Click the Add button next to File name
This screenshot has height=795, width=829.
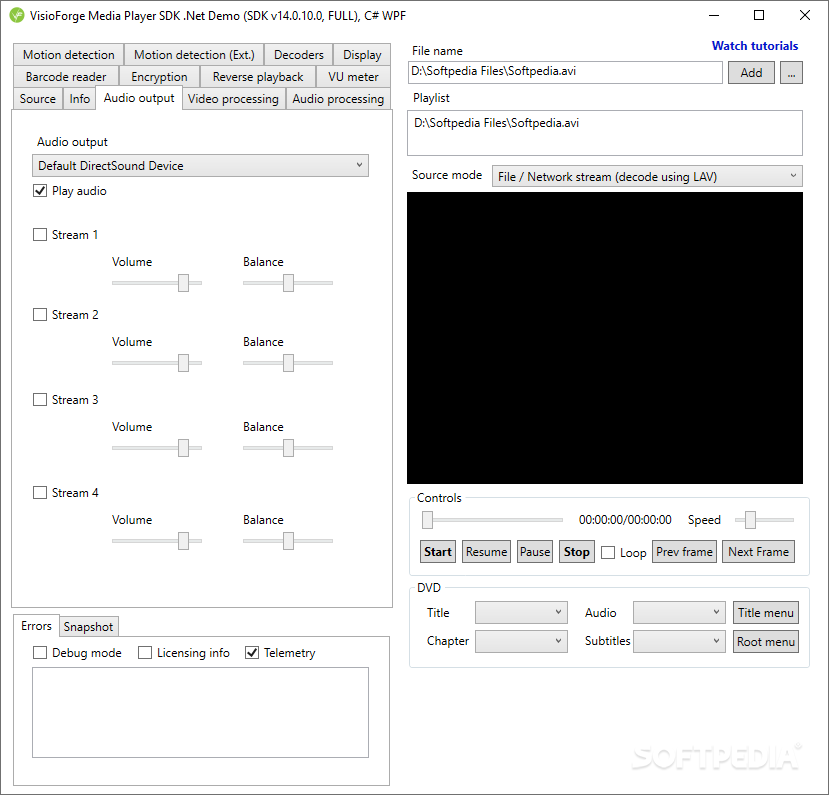751,72
